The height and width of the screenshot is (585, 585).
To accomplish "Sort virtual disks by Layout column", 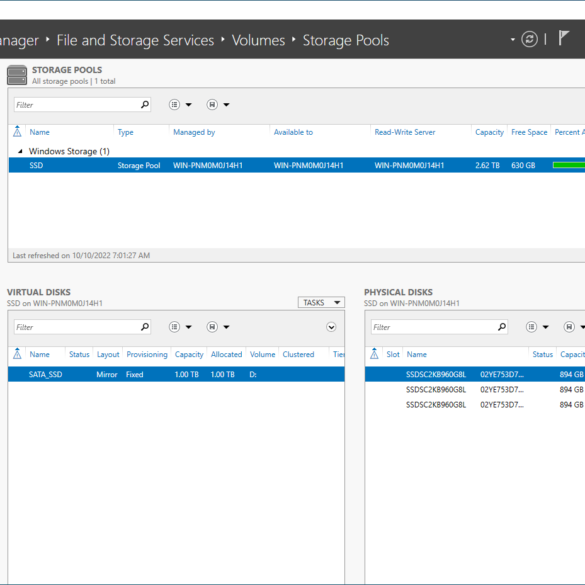I will pyautogui.click(x=108, y=354).
